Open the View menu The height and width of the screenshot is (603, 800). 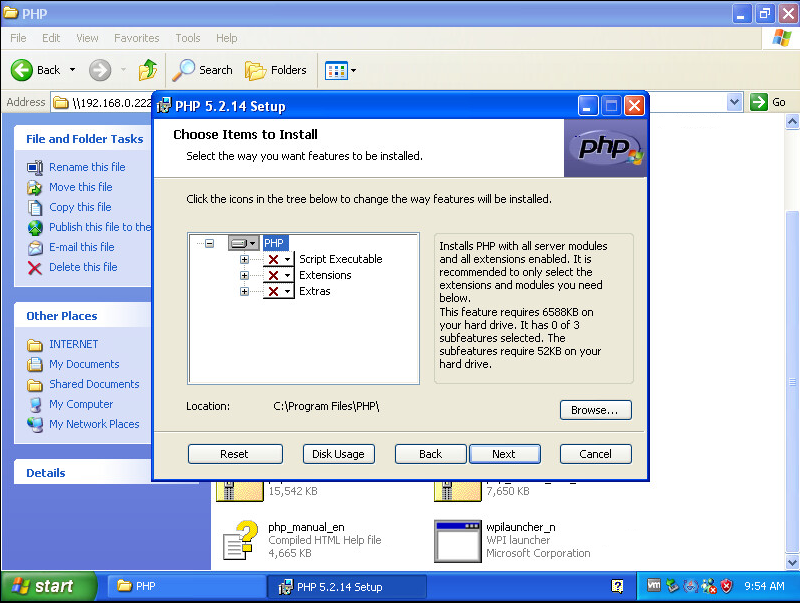point(87,38)
